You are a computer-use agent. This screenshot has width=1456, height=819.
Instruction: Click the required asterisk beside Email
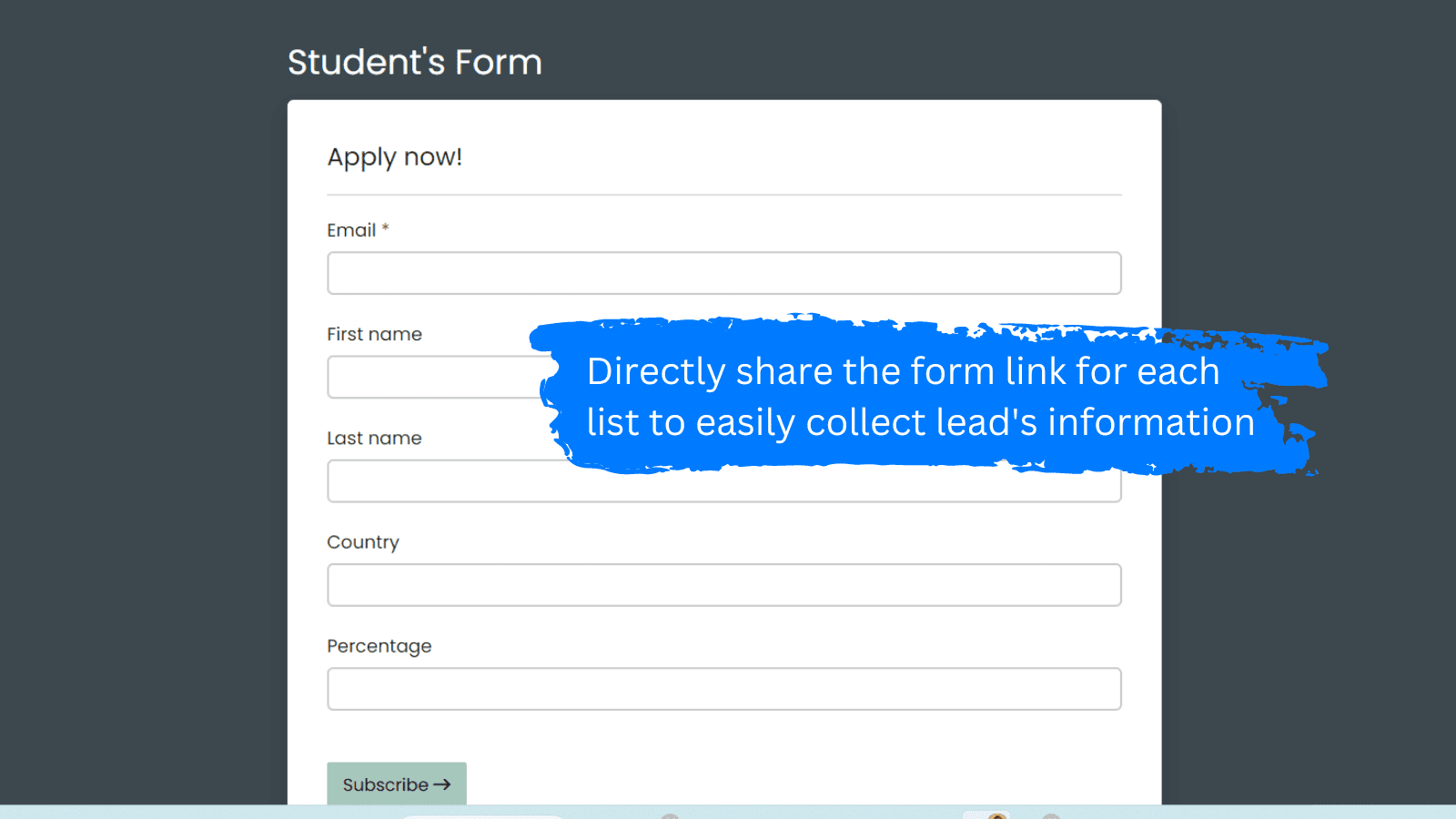click(385, 227)
